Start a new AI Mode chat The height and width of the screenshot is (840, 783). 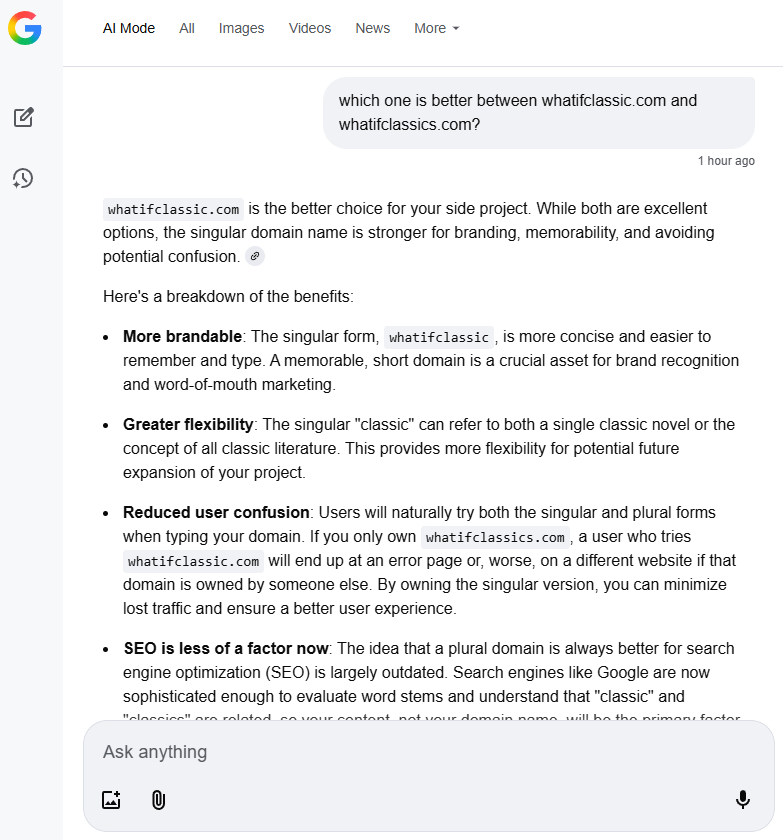point(23,118)
